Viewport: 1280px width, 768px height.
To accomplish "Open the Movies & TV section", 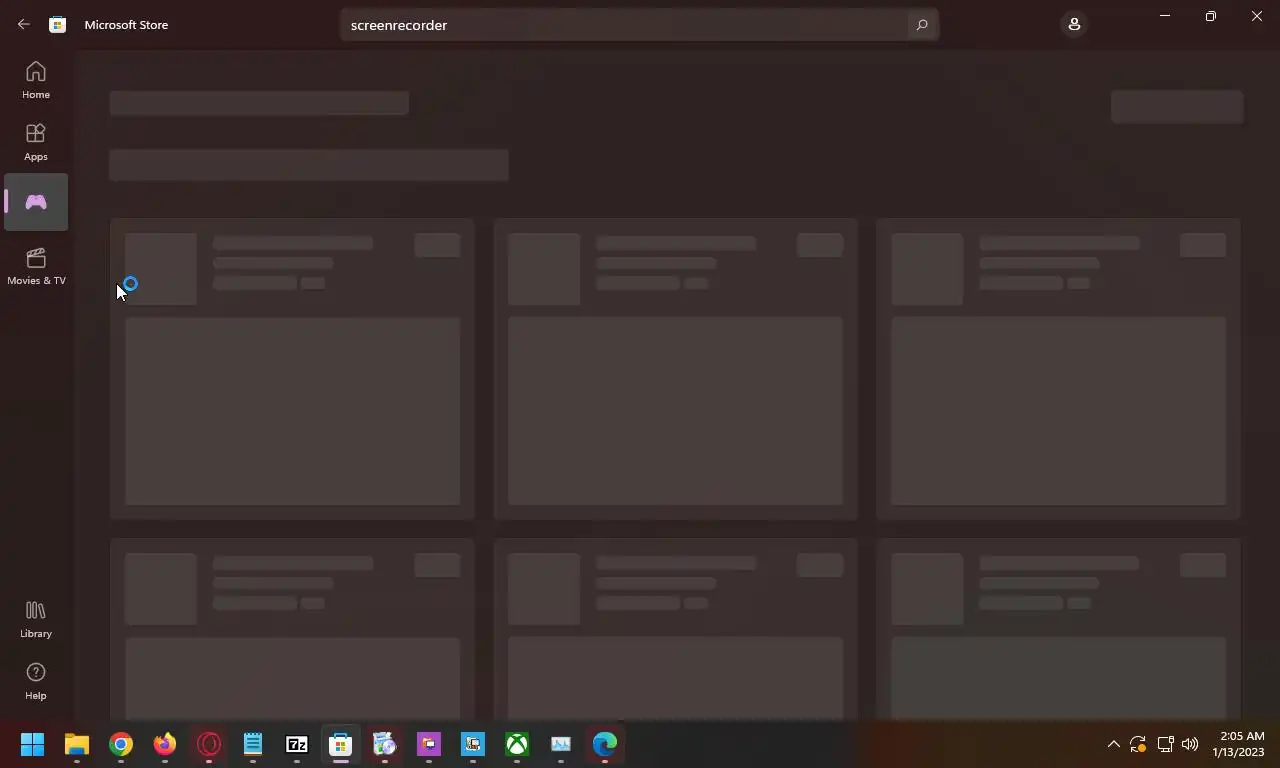I will pos(36,266).
